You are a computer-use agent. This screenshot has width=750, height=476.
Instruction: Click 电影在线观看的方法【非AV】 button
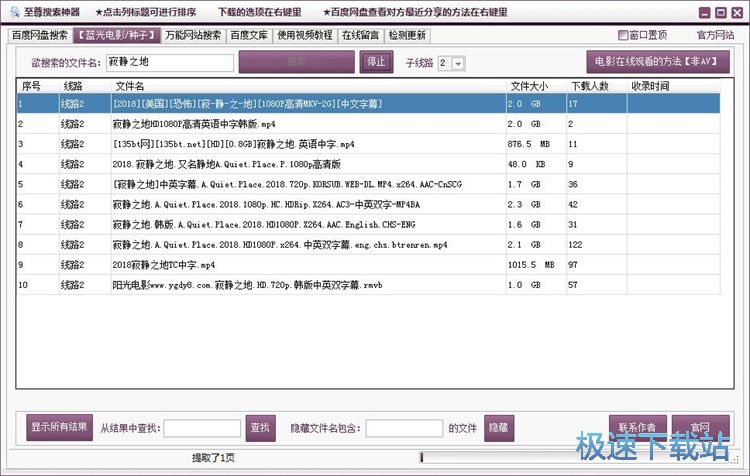[x=658, y=62]
